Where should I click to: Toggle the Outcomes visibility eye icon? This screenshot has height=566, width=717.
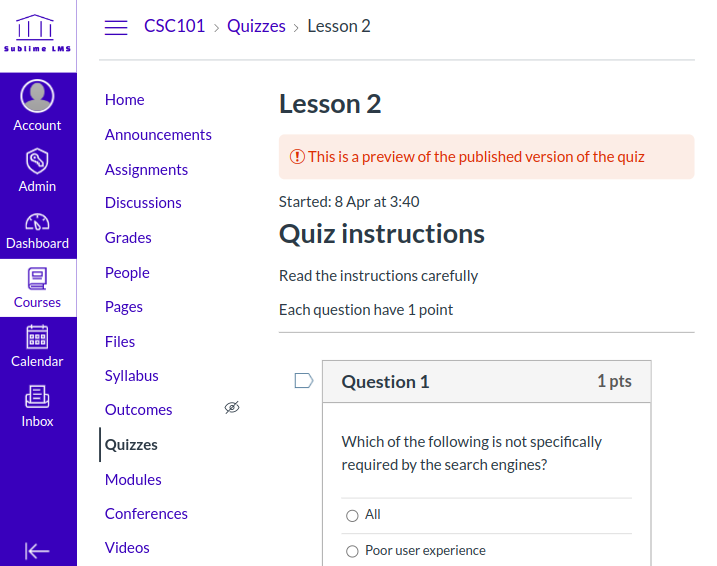(232, 408)
